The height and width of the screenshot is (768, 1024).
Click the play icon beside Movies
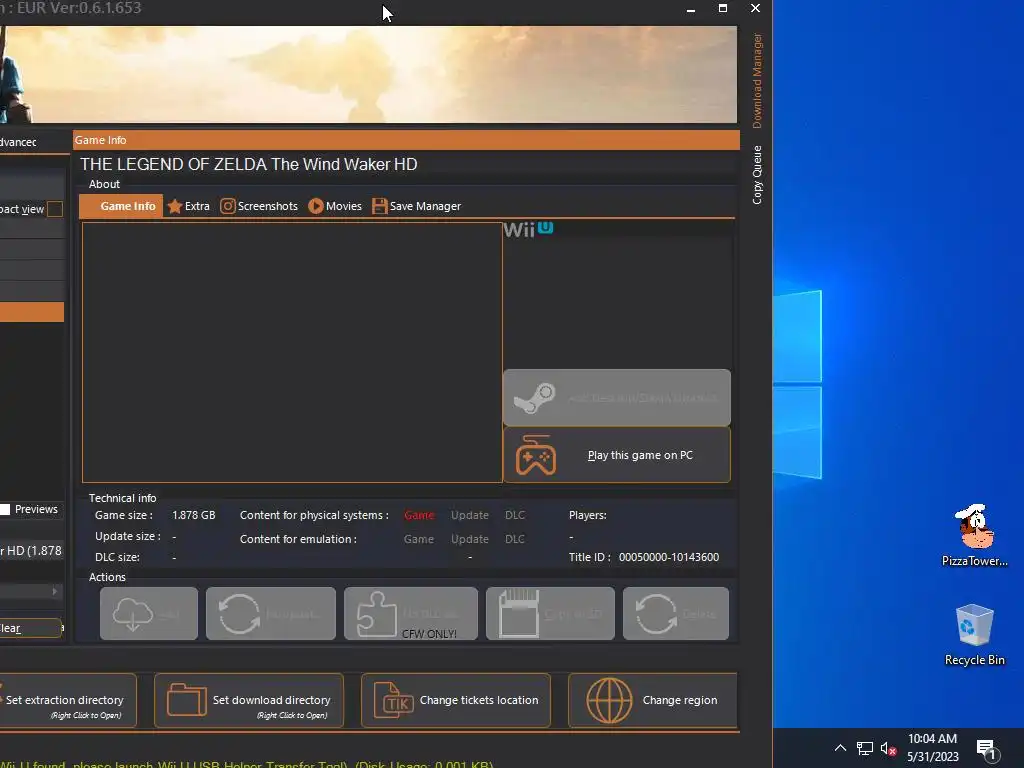(x=315, y=206)
